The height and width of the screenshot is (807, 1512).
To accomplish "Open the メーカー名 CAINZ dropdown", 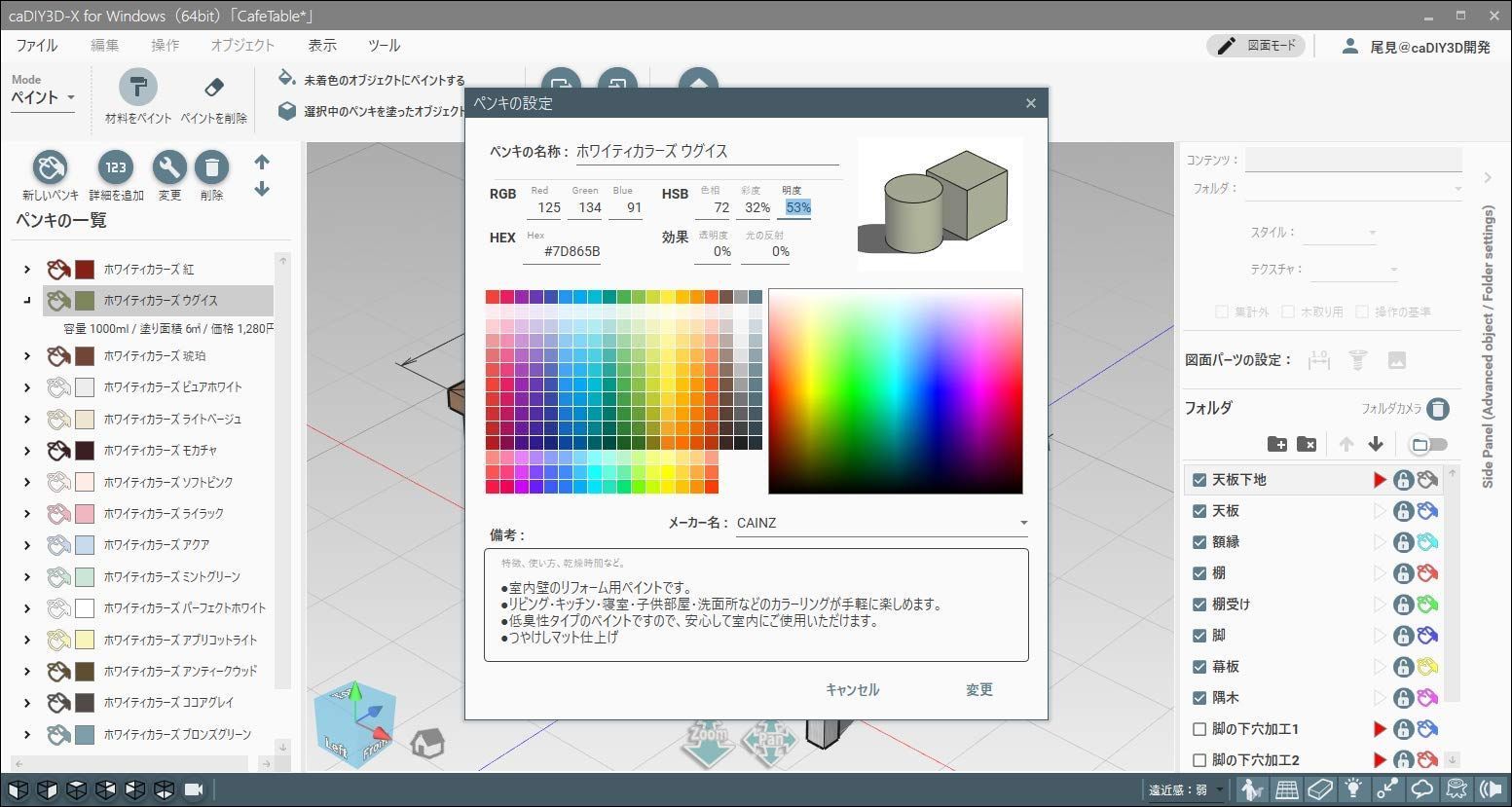I will [x=1022, y=523].
